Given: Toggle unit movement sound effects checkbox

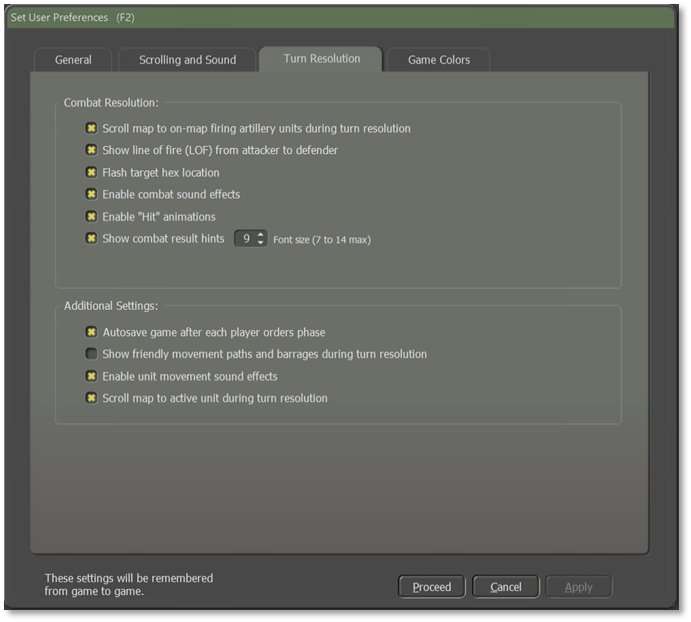Looking at the screenshot, I should (x=92, y=377).
